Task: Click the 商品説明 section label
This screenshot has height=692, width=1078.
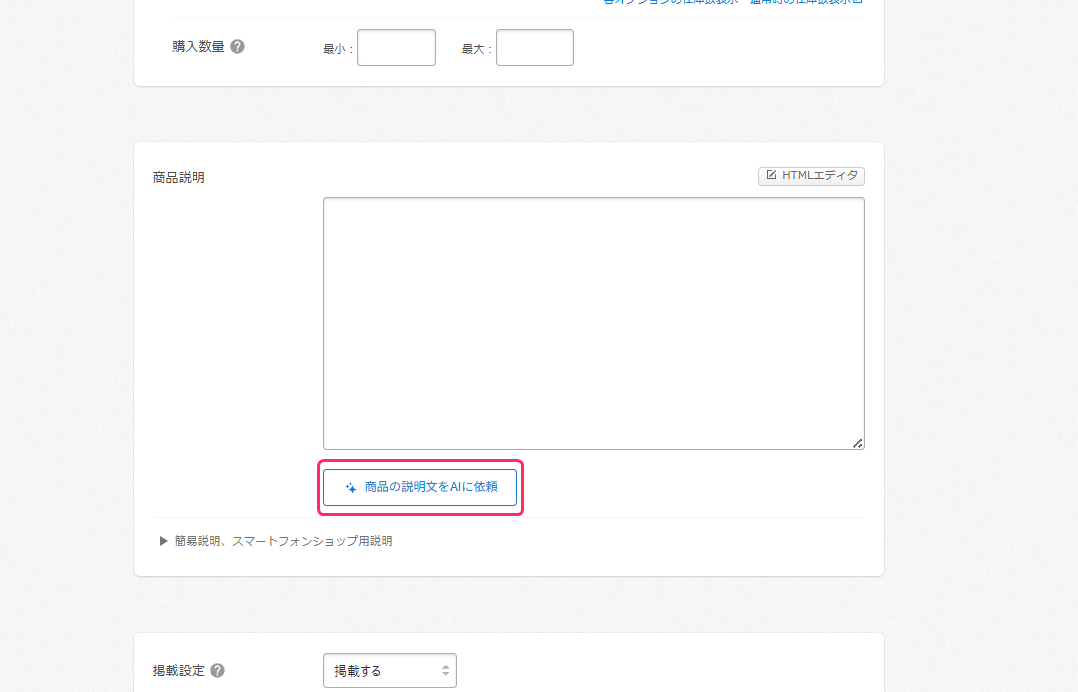Action: (x=179, y=177)
